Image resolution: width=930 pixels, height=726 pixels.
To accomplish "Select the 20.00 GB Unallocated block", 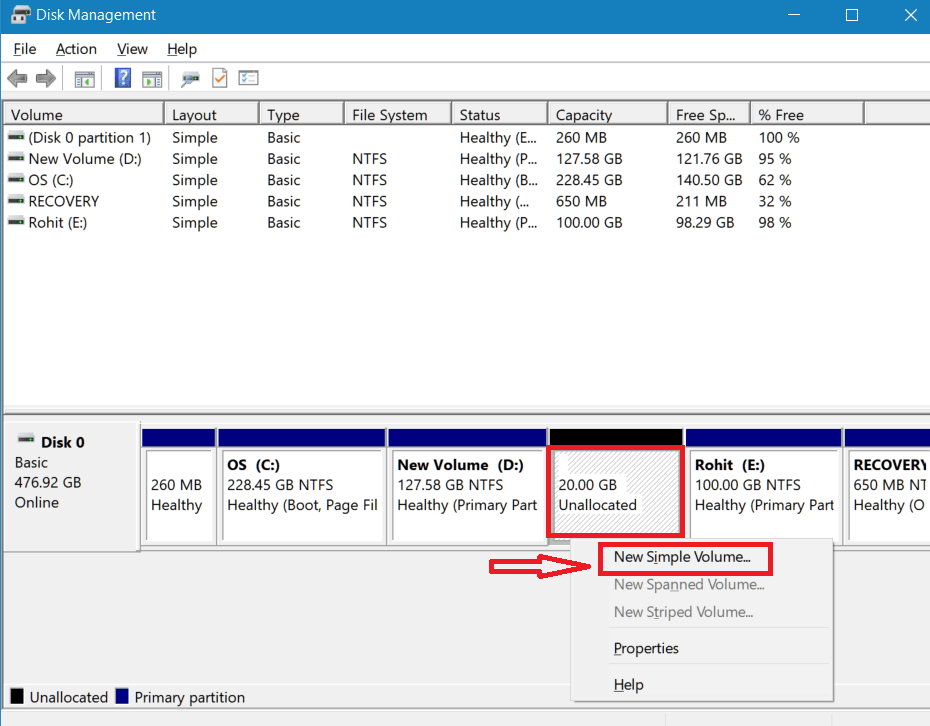I will tap(615, 490).
